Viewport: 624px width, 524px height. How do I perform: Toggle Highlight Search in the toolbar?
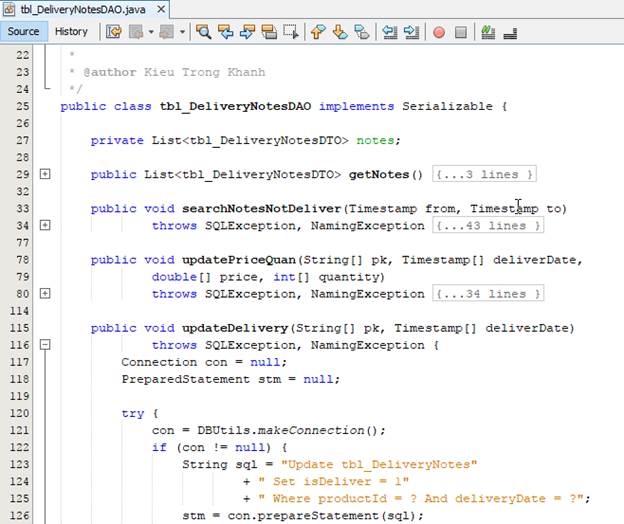point(269,32)
